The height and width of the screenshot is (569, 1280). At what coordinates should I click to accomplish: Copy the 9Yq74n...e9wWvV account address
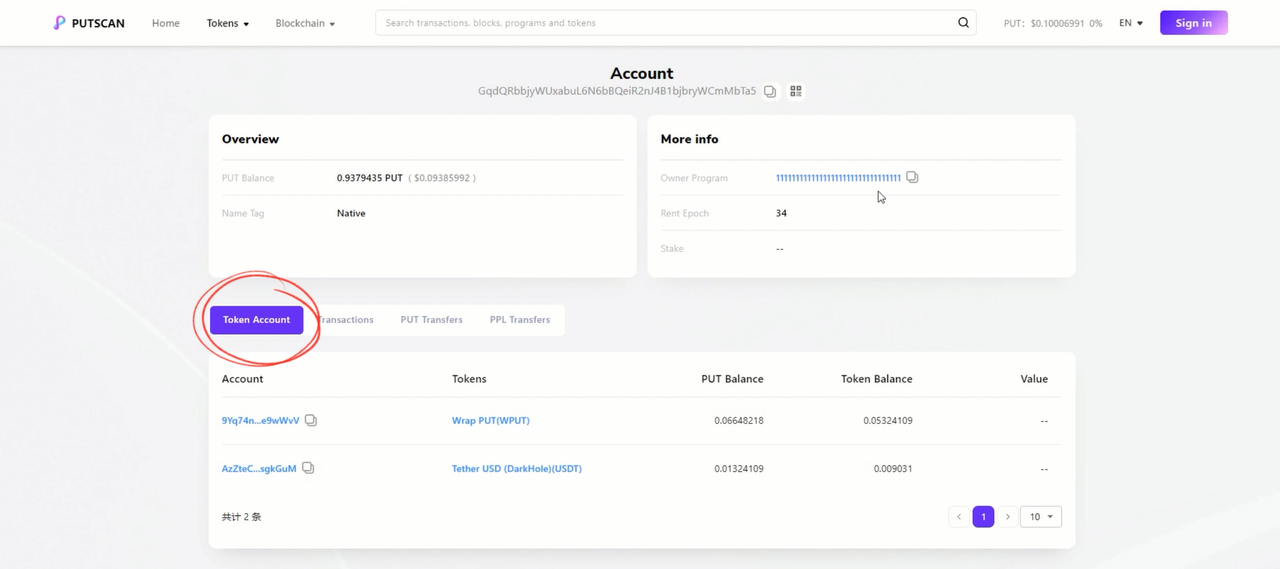click(311, 421)
